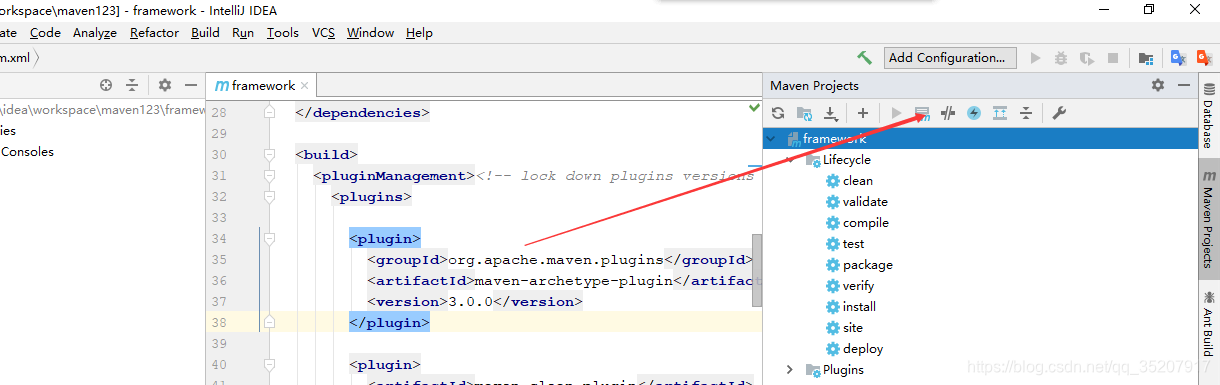The width and height of the screenshot is (1220, 385).
Task: Click the red translate icon
Action: pyautogui.click(x=1204, y=58)
